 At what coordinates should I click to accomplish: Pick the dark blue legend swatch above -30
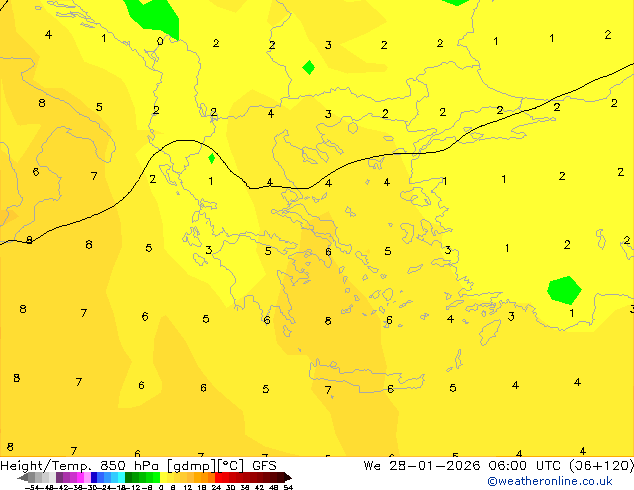tap(94, 477)
